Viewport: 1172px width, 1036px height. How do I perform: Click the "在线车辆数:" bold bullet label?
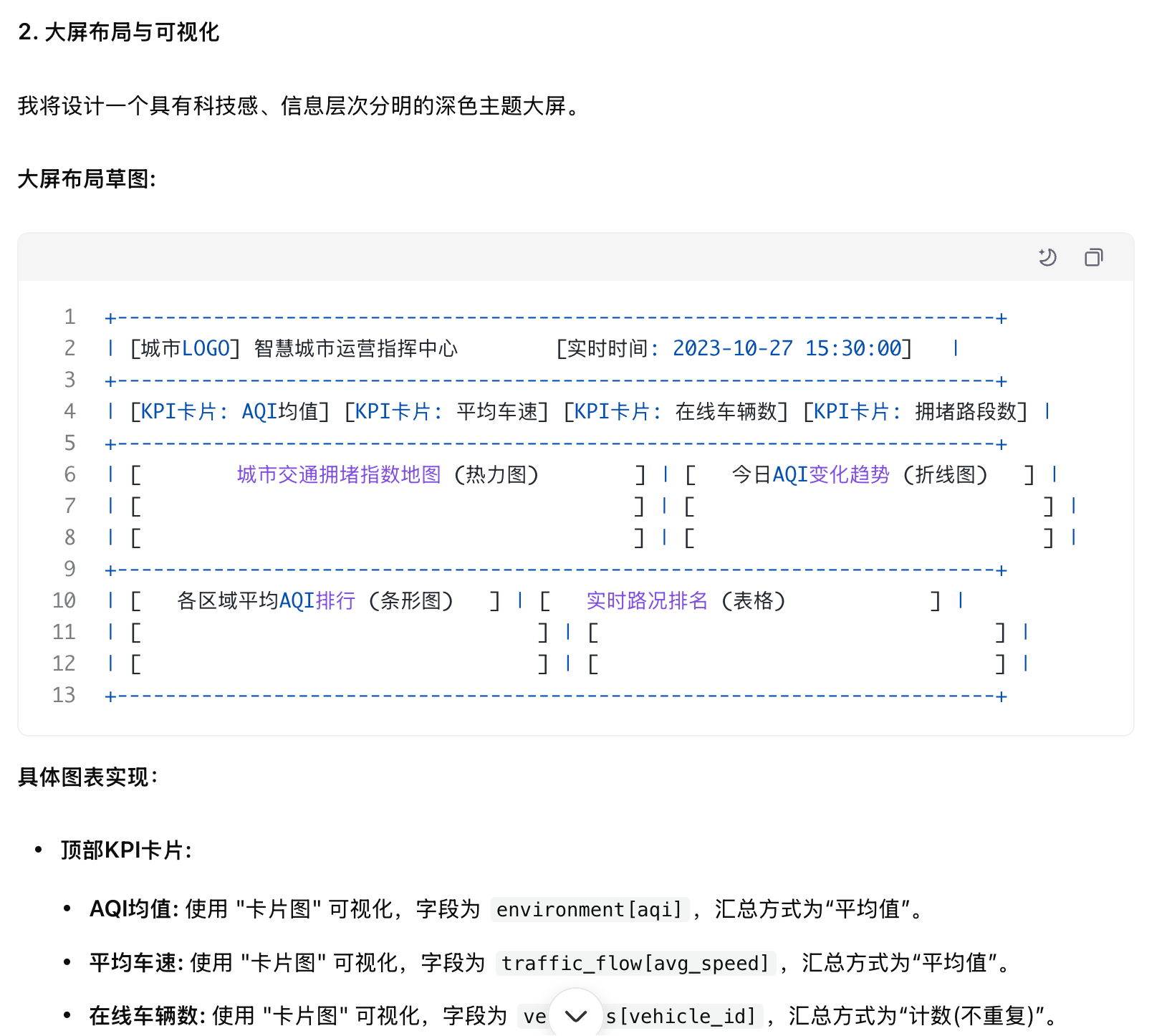coord(148,1016)
